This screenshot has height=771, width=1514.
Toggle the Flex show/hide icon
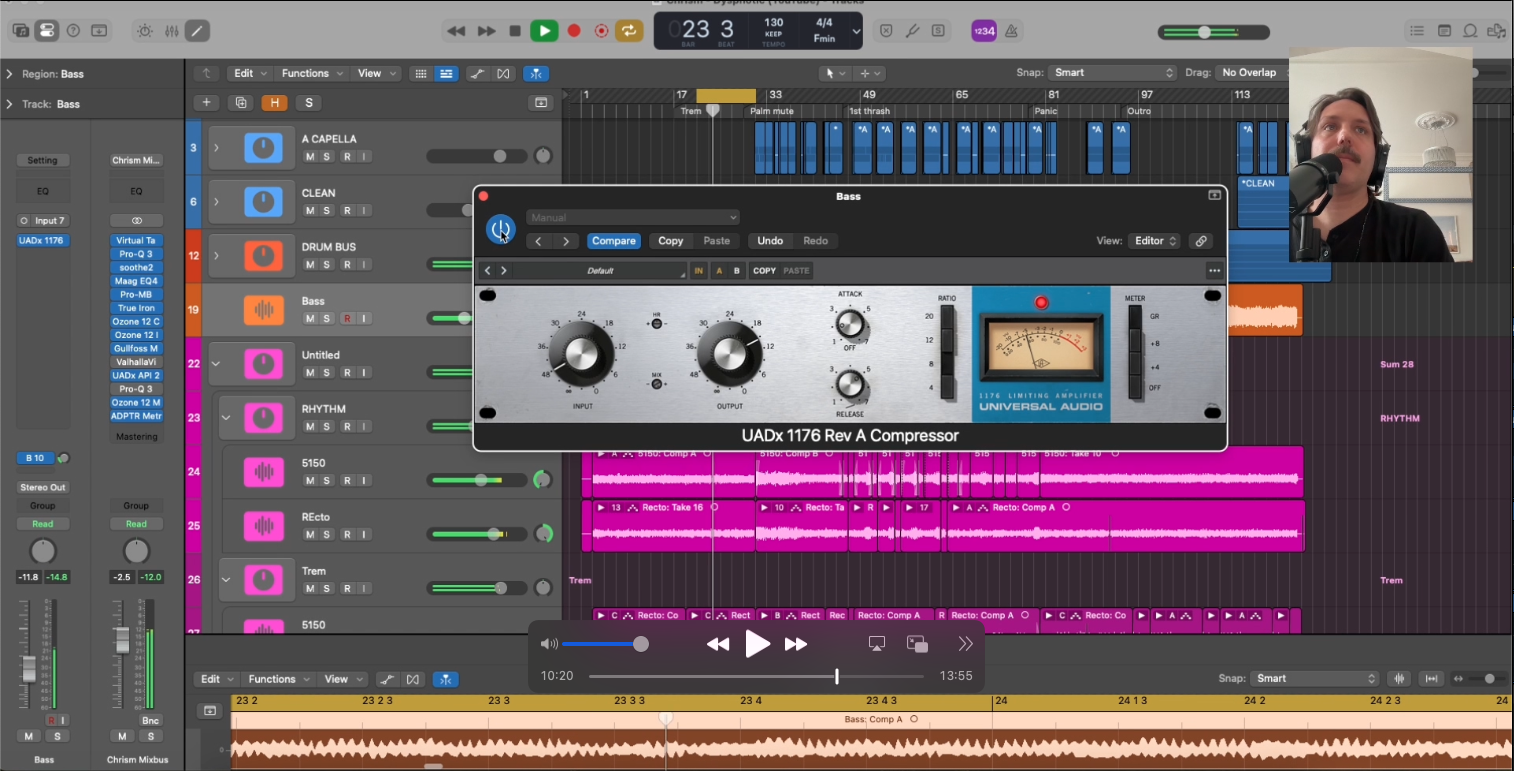click(x=503, y=73)
